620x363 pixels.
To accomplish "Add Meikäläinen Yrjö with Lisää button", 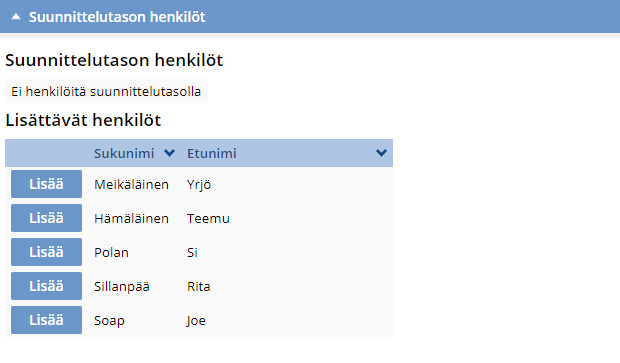I will coord(46,184).
